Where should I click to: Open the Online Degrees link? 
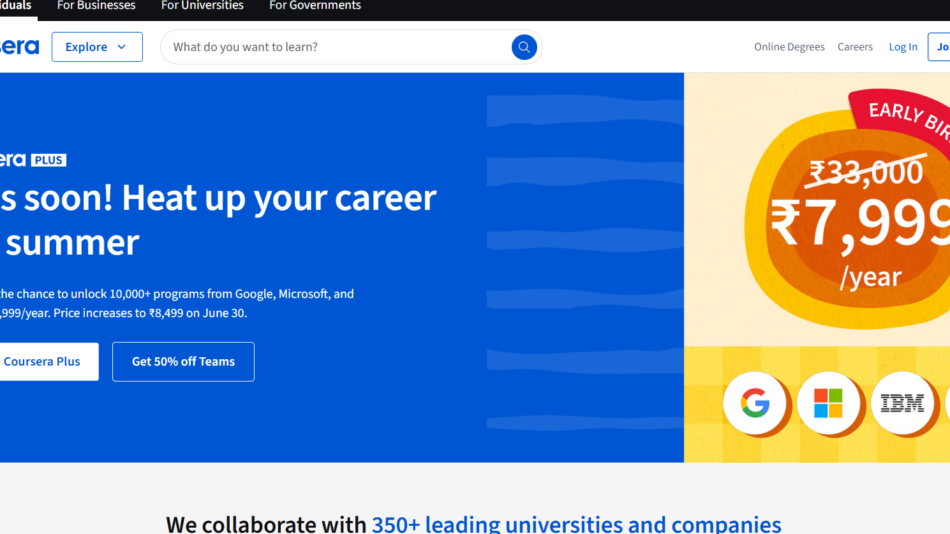click(789, 47)
